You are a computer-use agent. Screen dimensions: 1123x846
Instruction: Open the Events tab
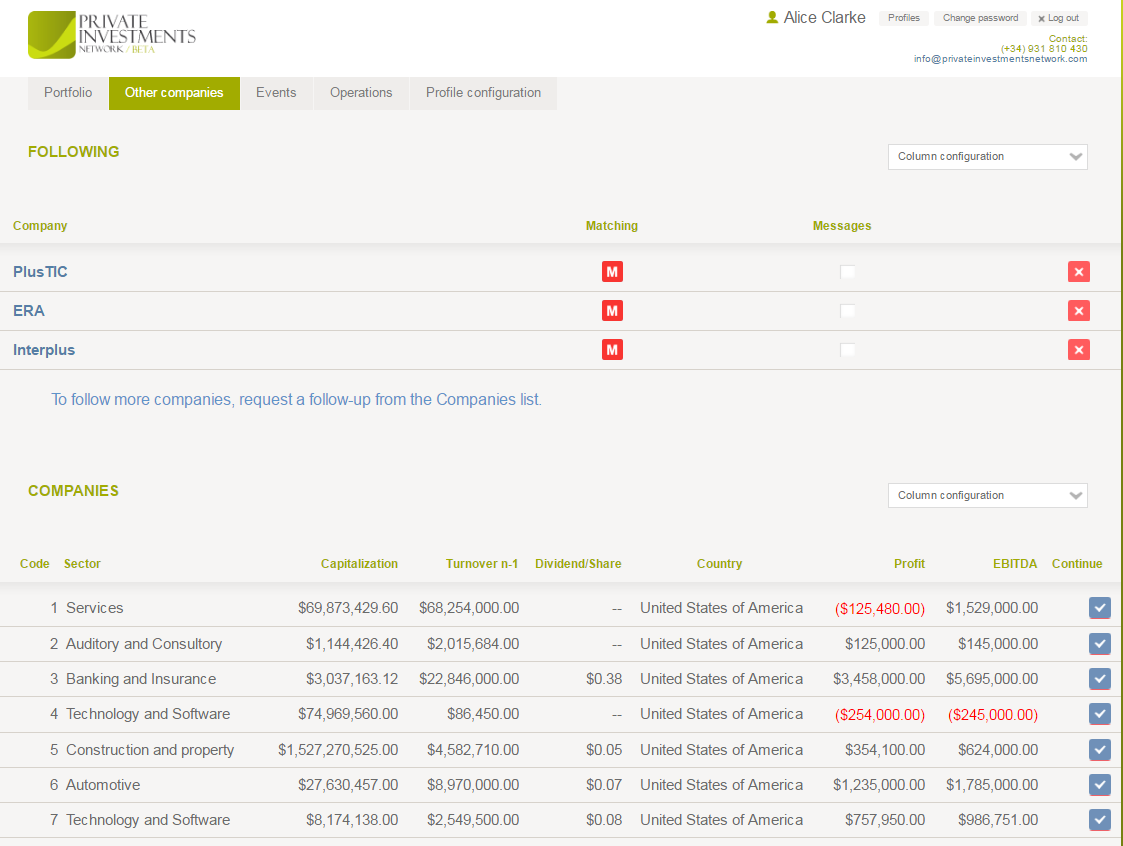pyautogui.click(x=276, y=93)
